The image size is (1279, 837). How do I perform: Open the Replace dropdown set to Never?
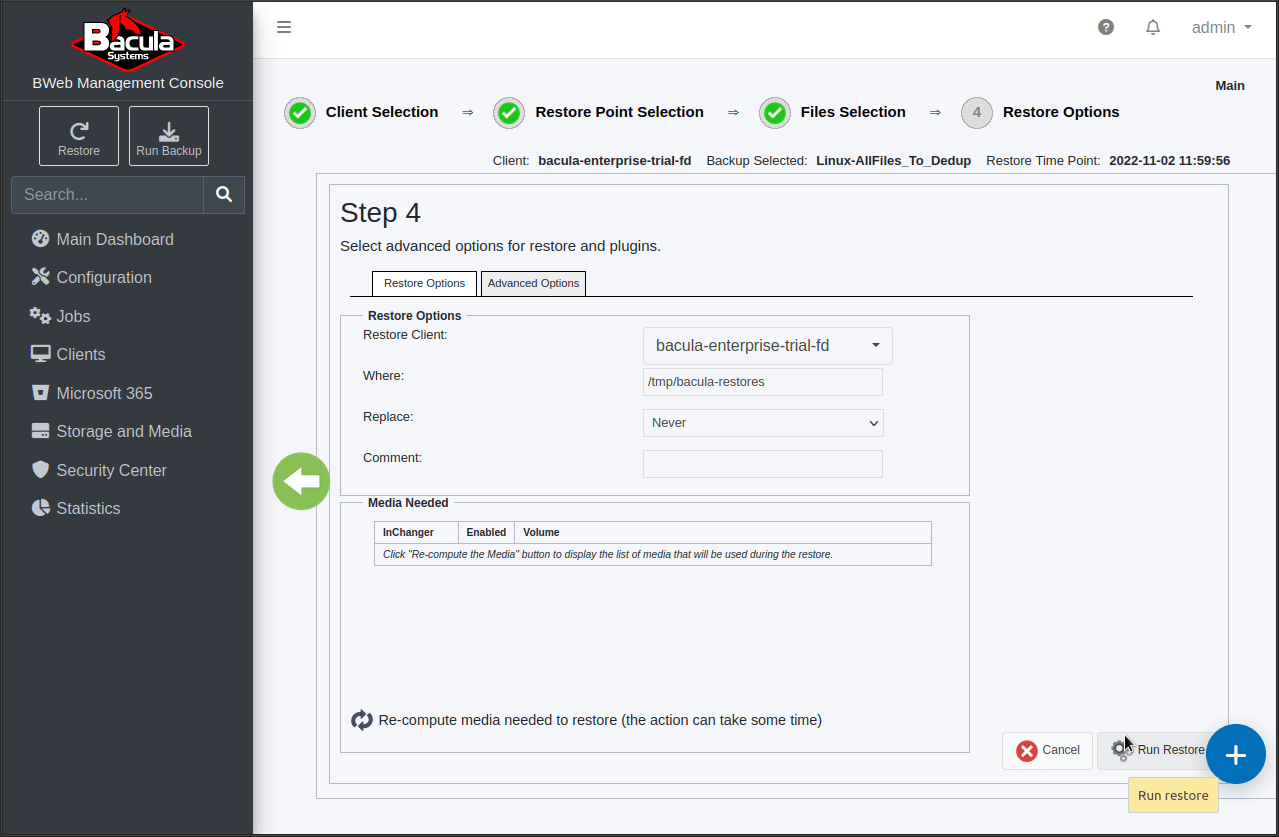coord(763,423)
